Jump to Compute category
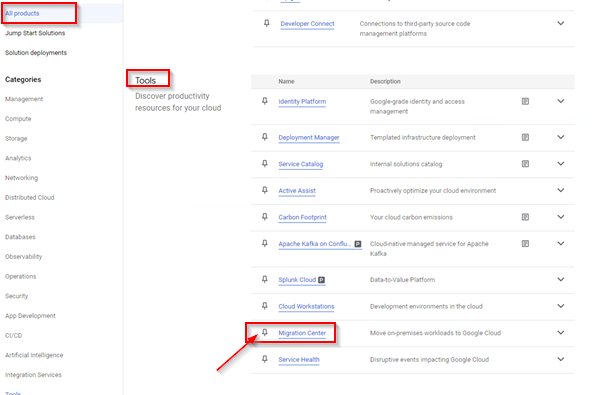 point(18,119)
